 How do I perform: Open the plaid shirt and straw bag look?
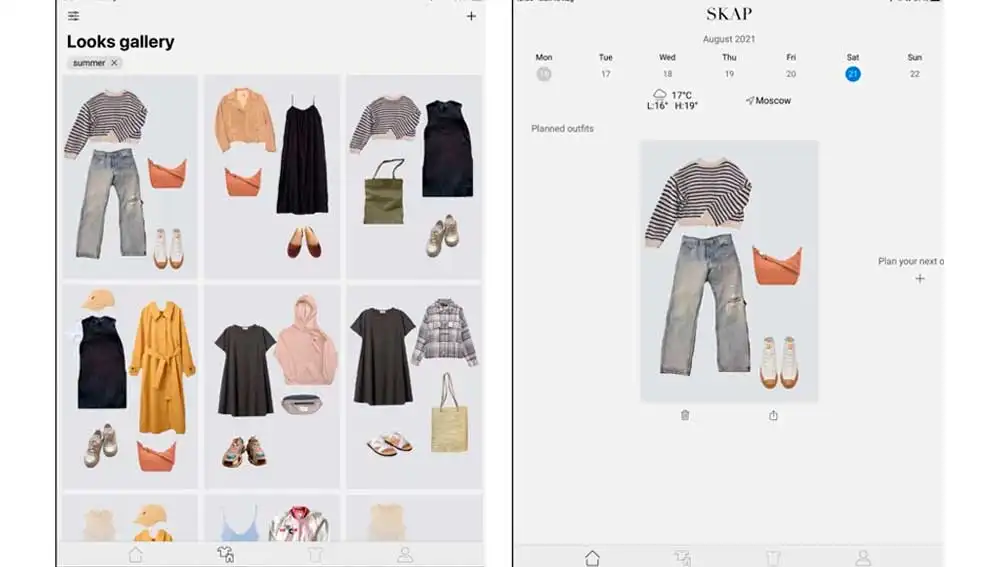[414, 387]
